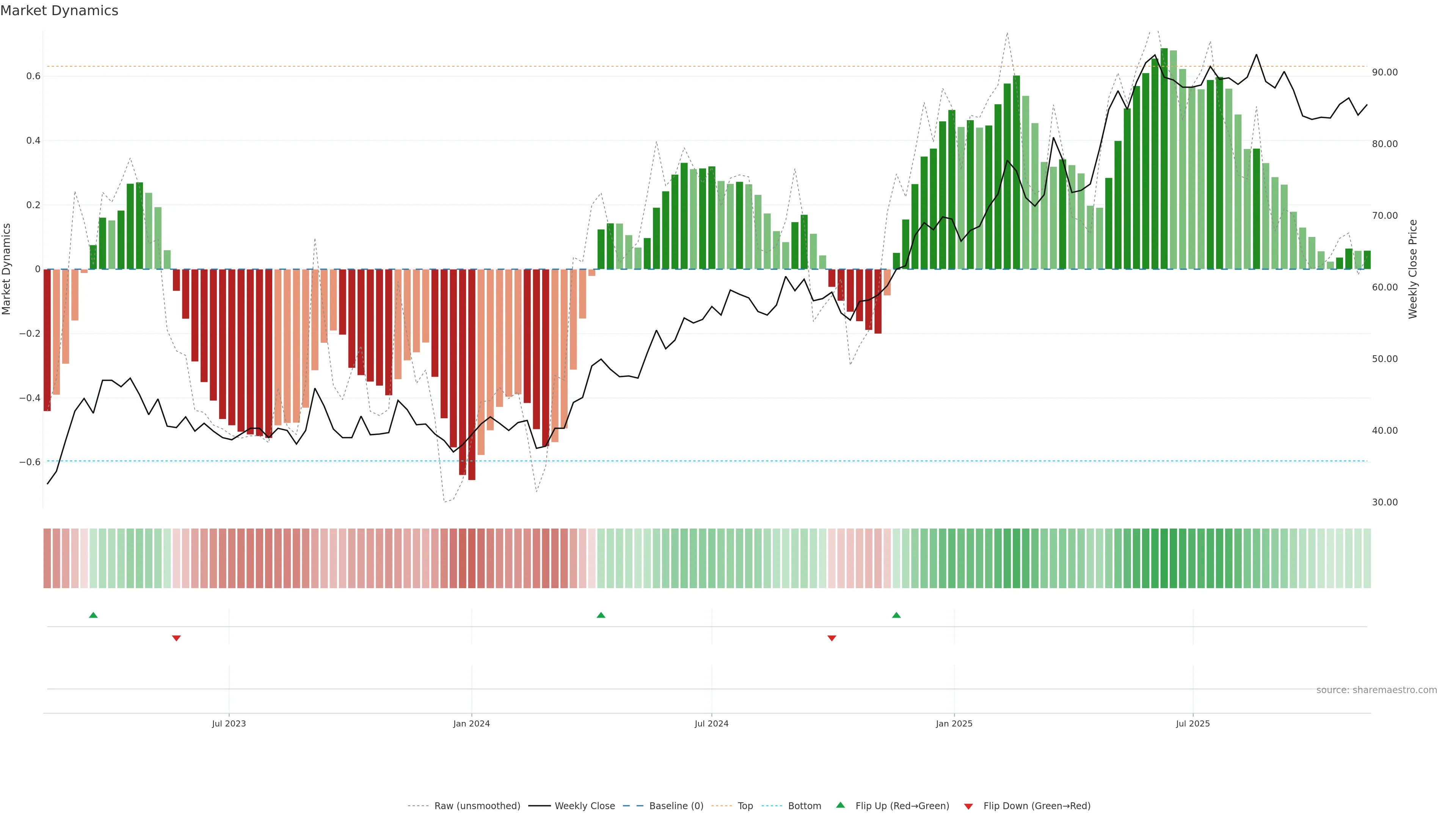Image resolution: width=1456 pixels, height=819 pixels.
Task: Click the red flip-down triangle before Jul 2023
Action: pos(176,638)
